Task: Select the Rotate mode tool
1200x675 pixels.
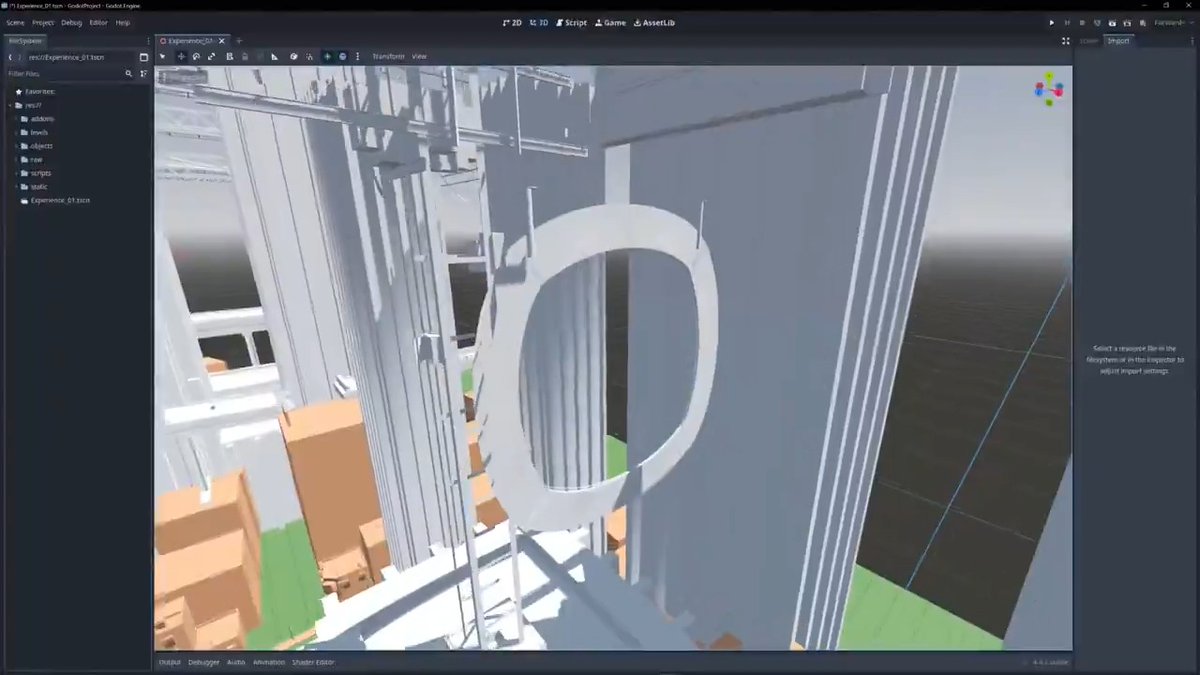Action: [x=196, y=56]
